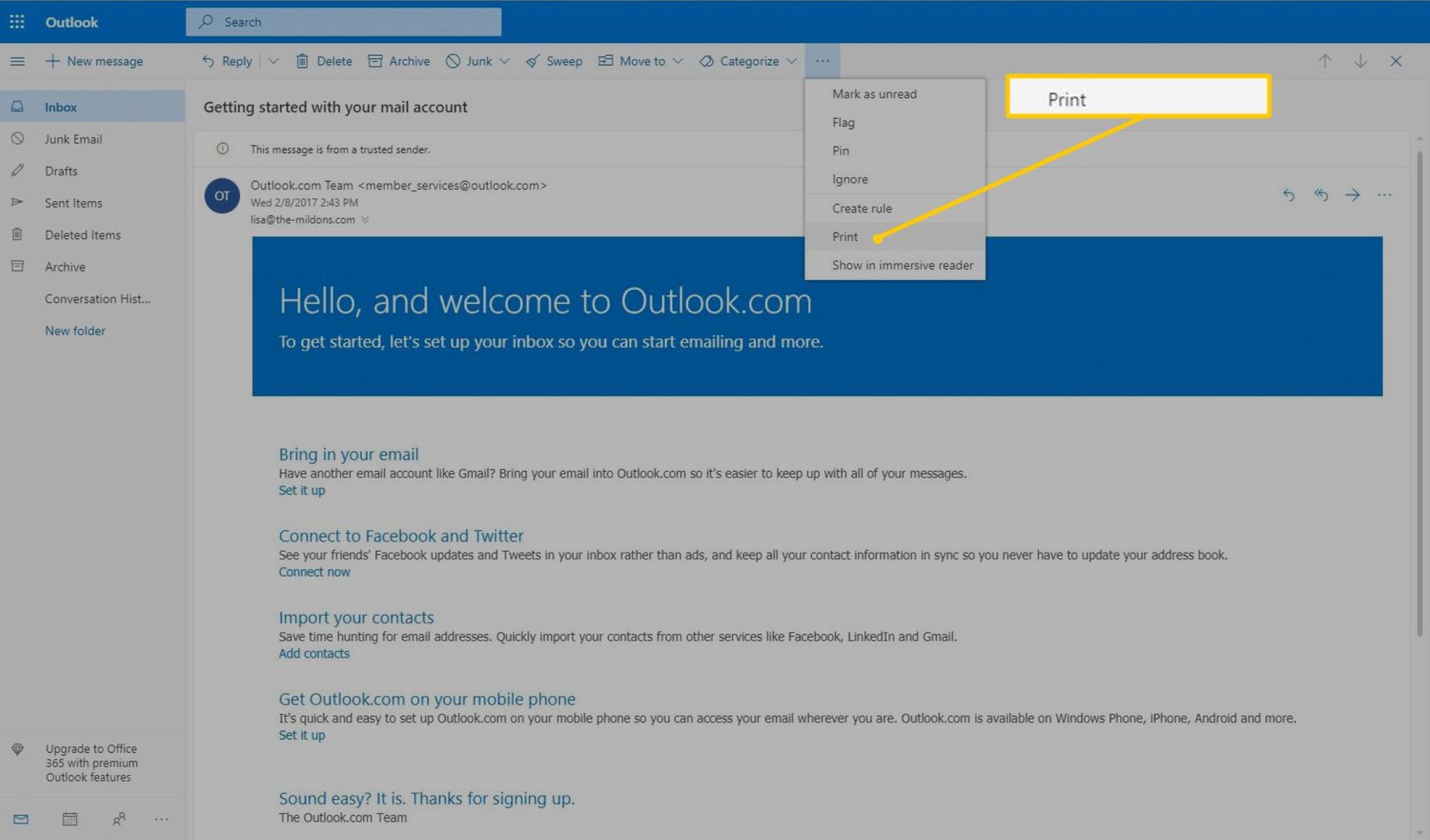Click Connect now under Facebook and Twitter

(314, 571)
